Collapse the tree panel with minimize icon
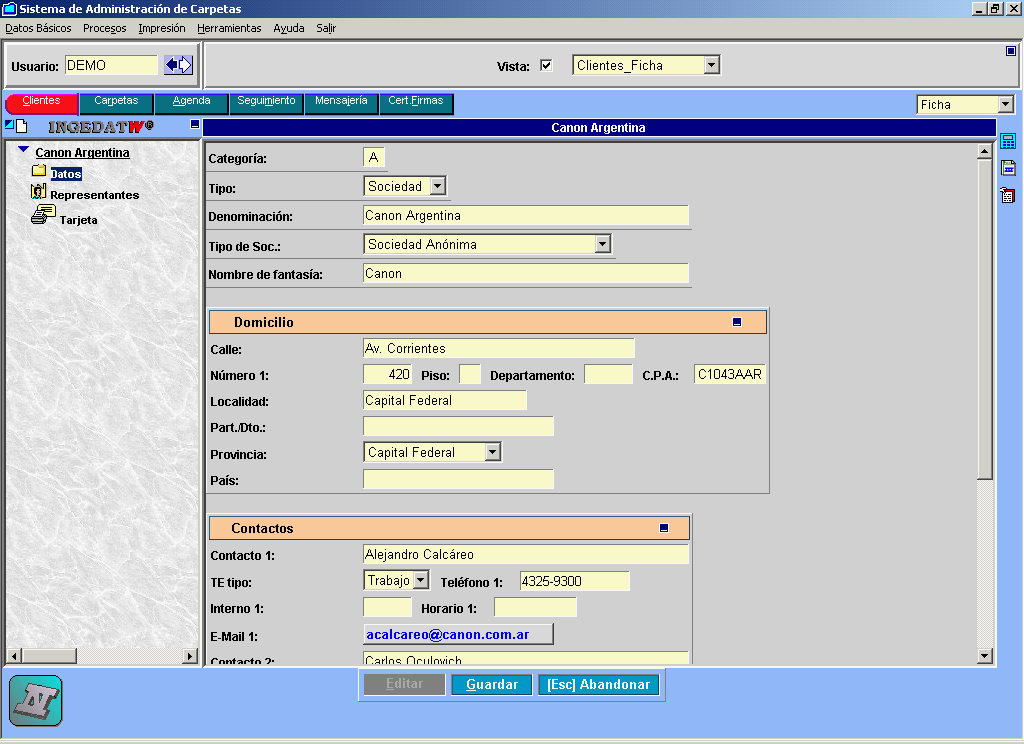This screenshot has width=1024, height=744. click(x=195, y=124)
